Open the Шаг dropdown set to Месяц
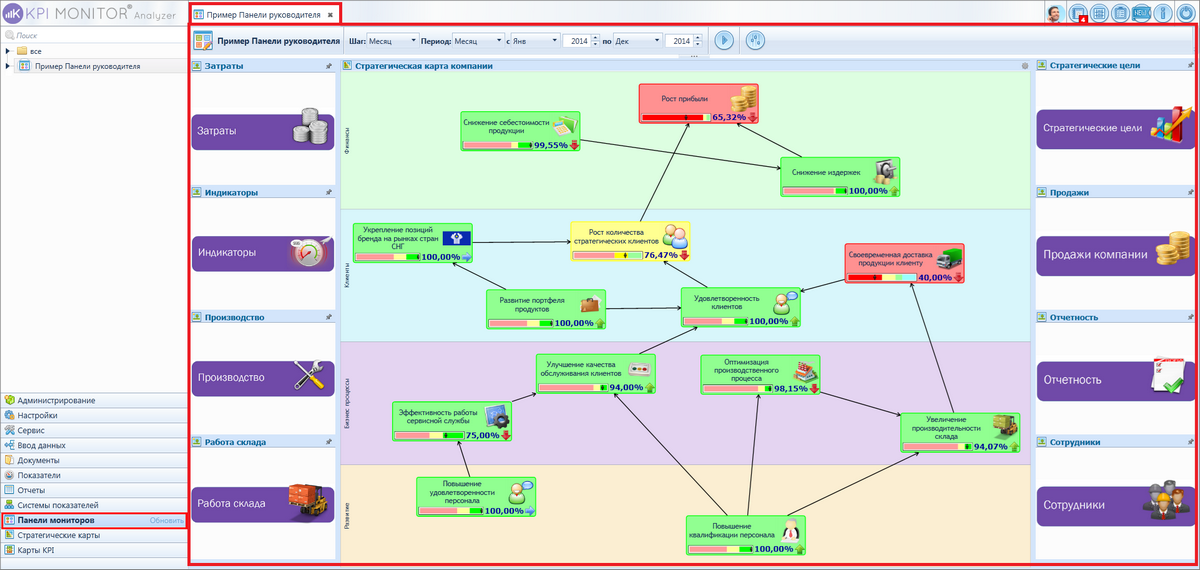 pyautogui.click(x=394, y=41)
